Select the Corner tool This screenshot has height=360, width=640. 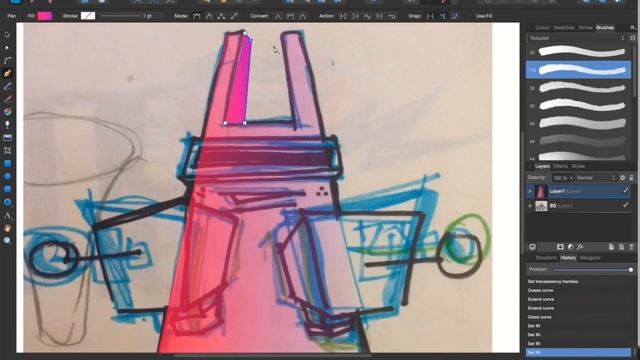click(x=7, y=60)
